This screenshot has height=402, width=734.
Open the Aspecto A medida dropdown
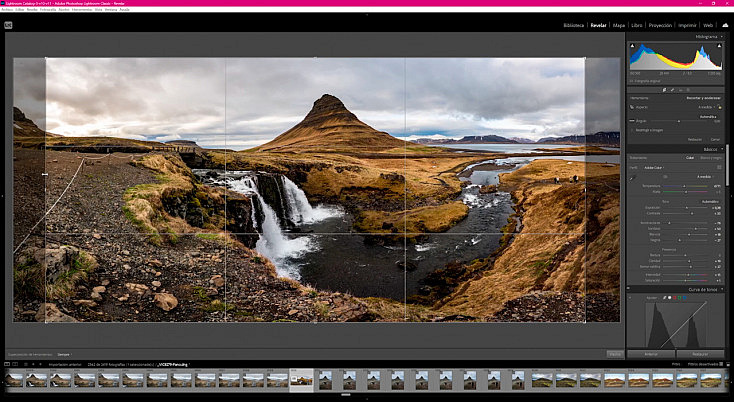[x=706, y=107]
